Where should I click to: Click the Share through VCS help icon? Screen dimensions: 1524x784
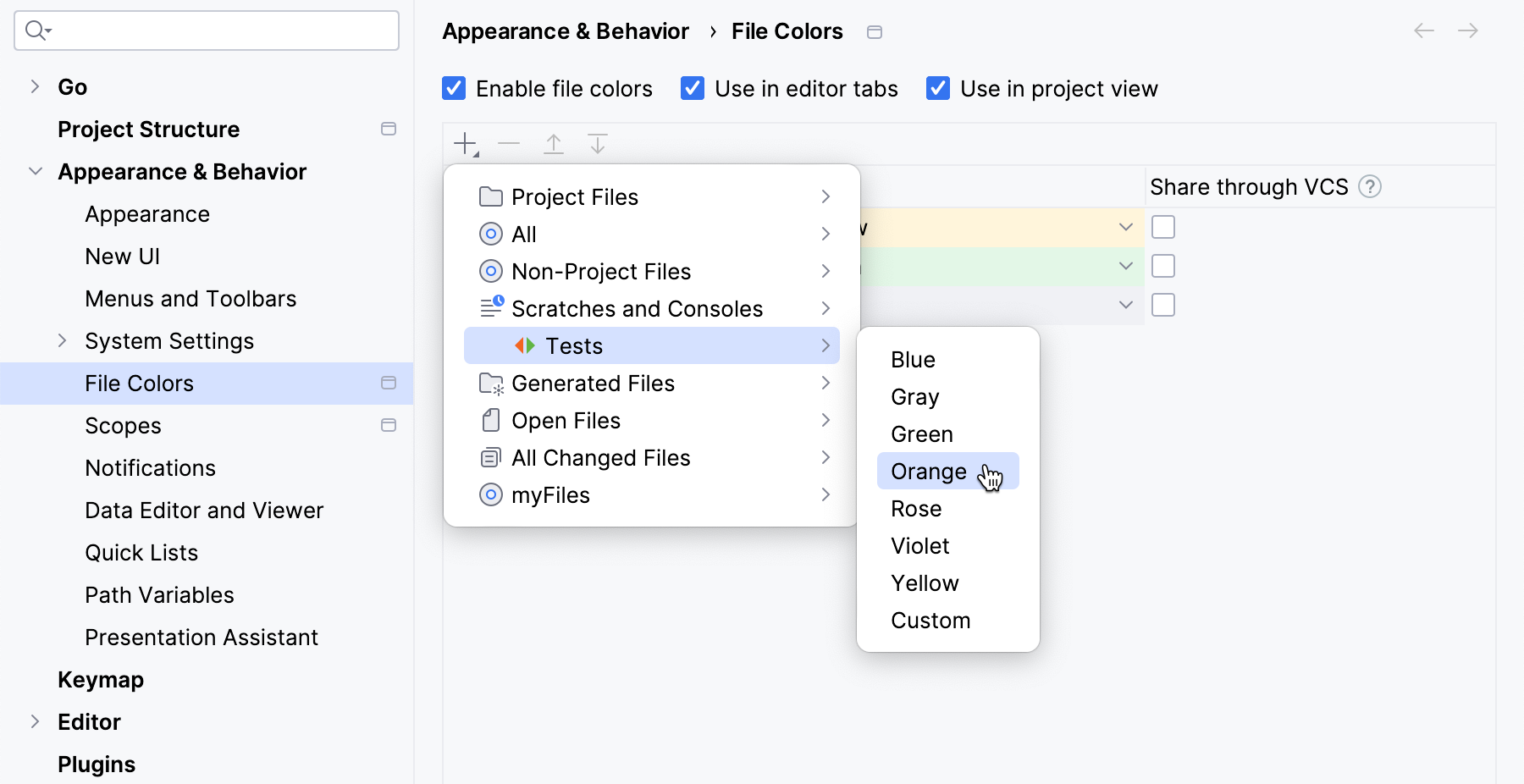pyautogui.click(x=1370, y=187)
